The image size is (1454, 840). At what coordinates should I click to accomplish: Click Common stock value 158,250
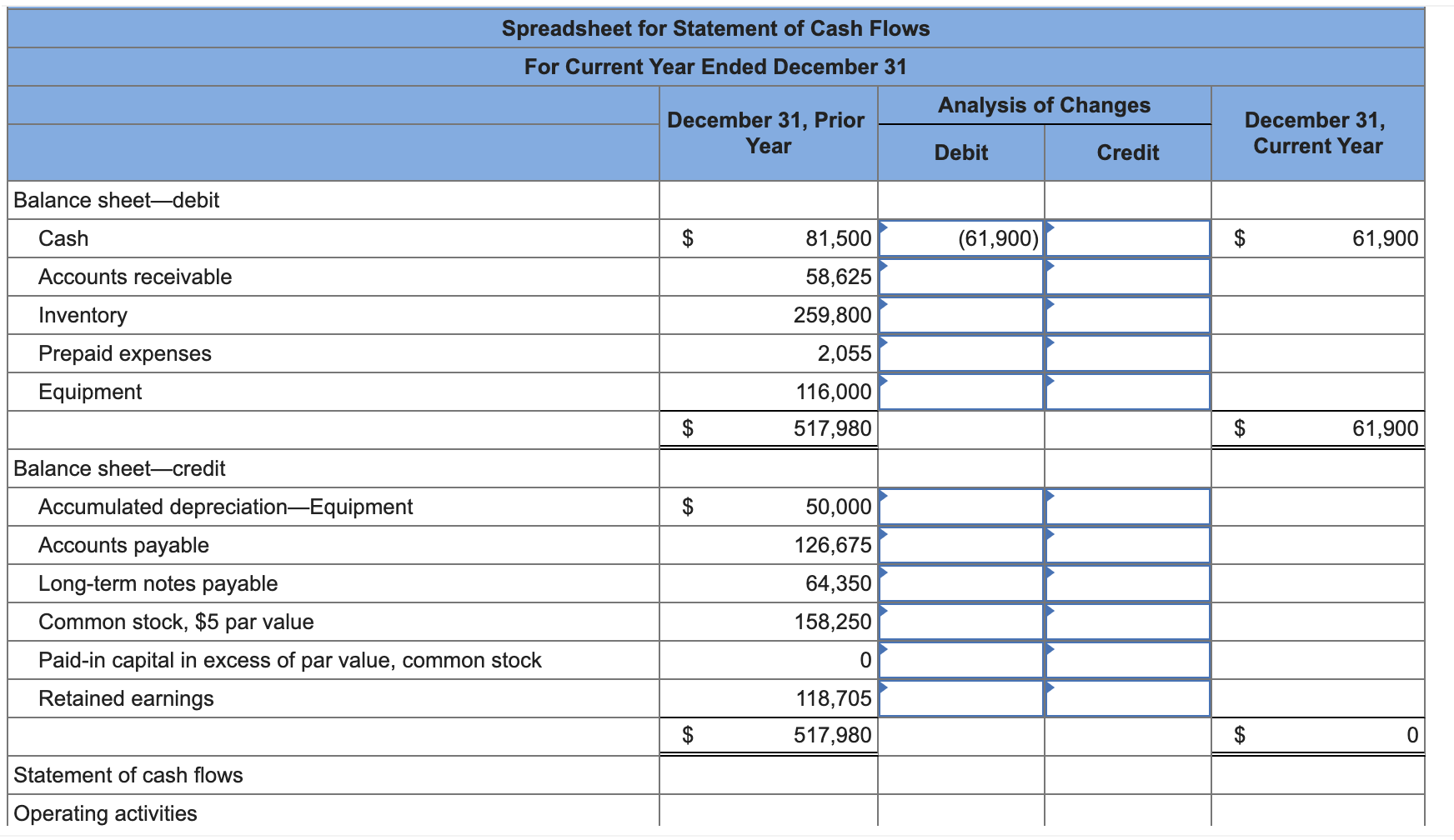[x=832, y=622]
